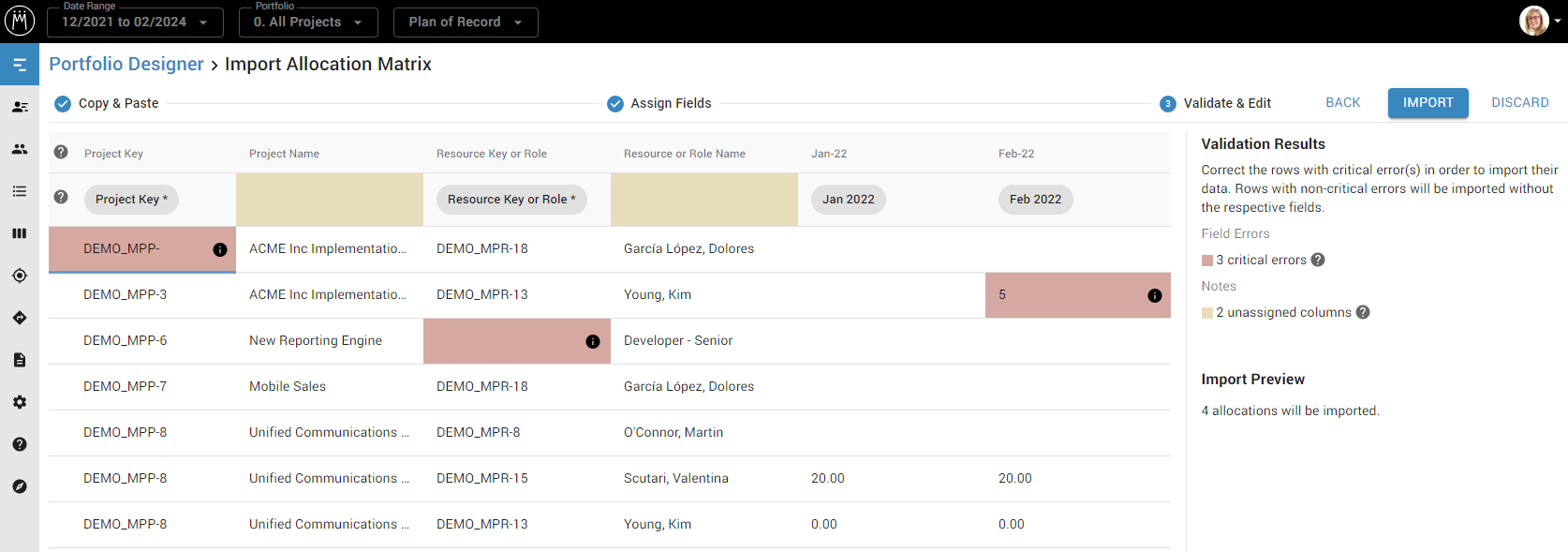Click info icon in DEMO_MPP- error cell
1568x552 pixels.
220,249
